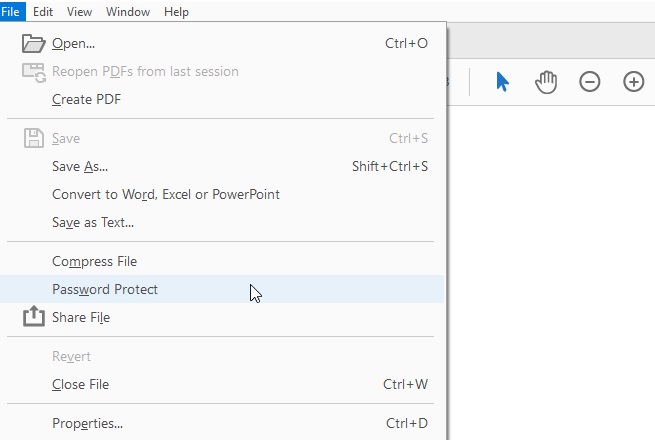The width and height of the screenshot is (655, 440).
Task: Click the Open folder icon
Action: pyautogui.click(x=34, y=43)
